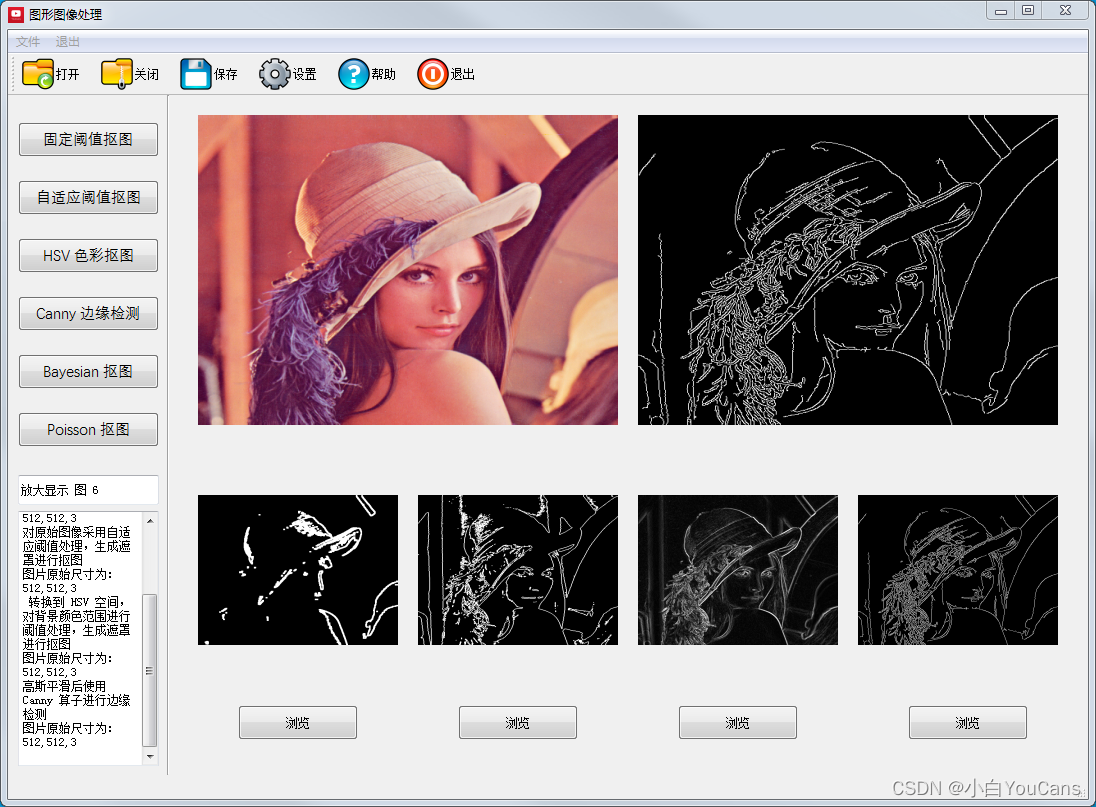Click the log panel scrollbar thumb
1096x807 pixels.
(150, 671)
